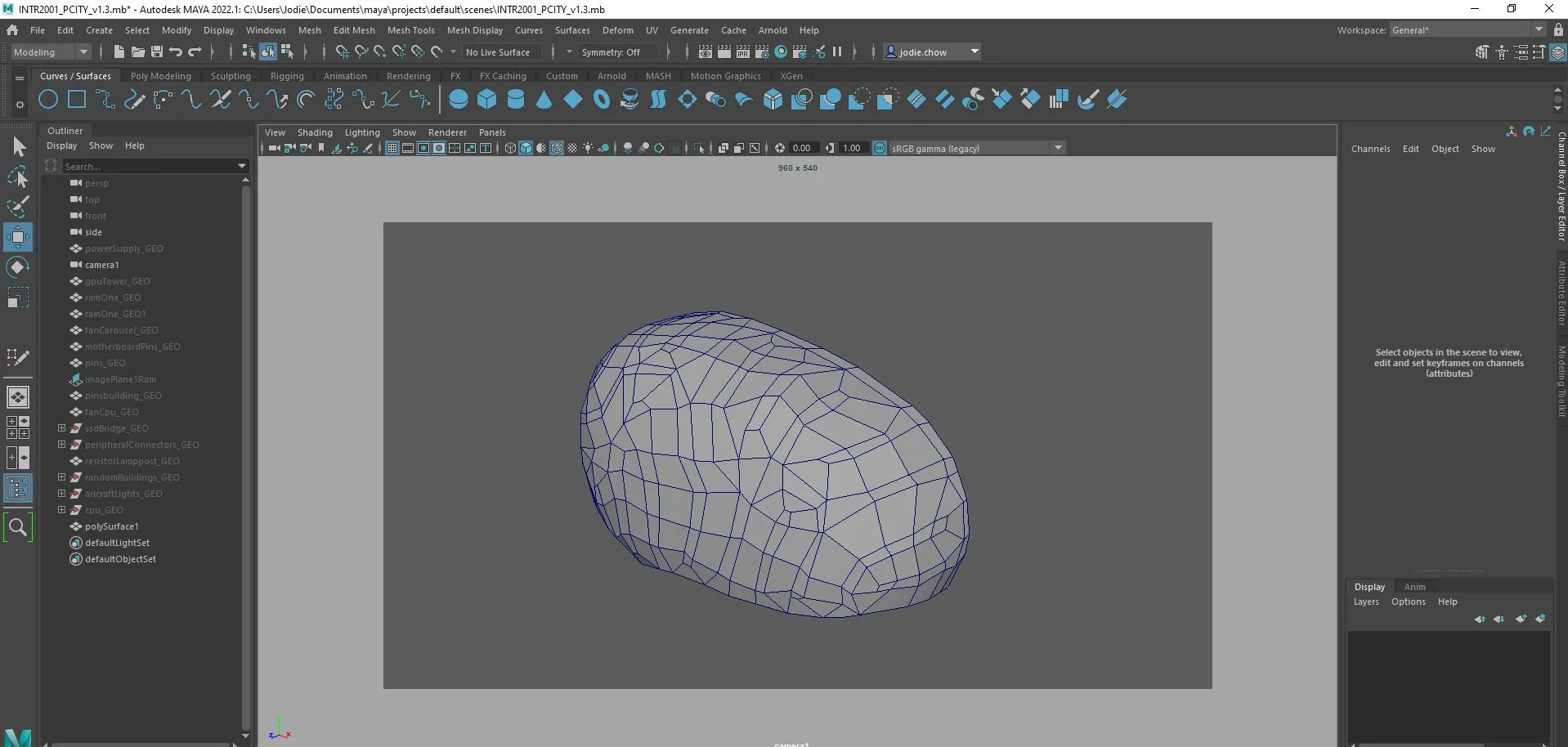Choose the Lasso Select tool in the toolbox
Viewport: 1568px width, 747px height.
18,177
